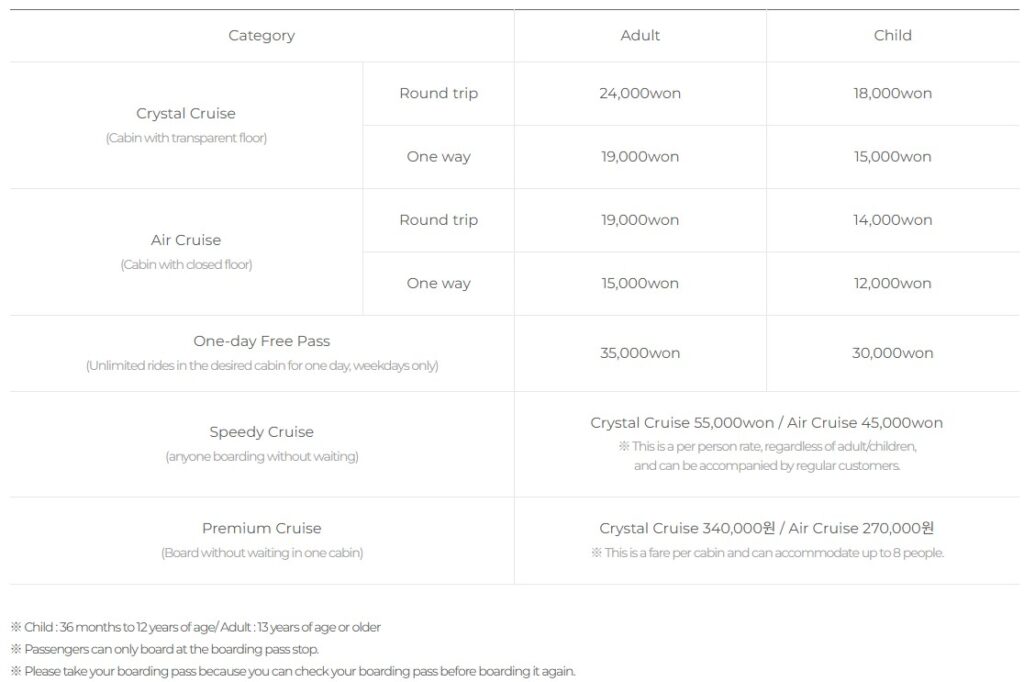Click the 18,000won child price

[x=893, y=93]
